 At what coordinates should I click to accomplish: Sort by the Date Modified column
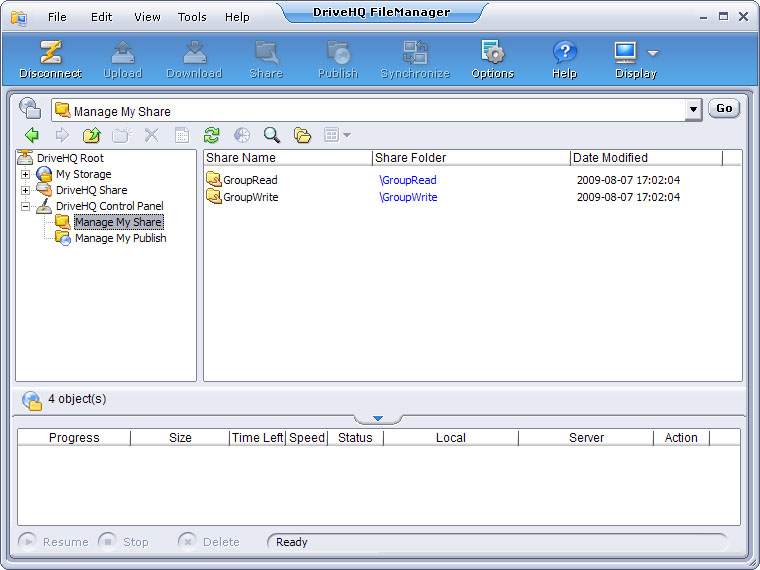point(647,158)
